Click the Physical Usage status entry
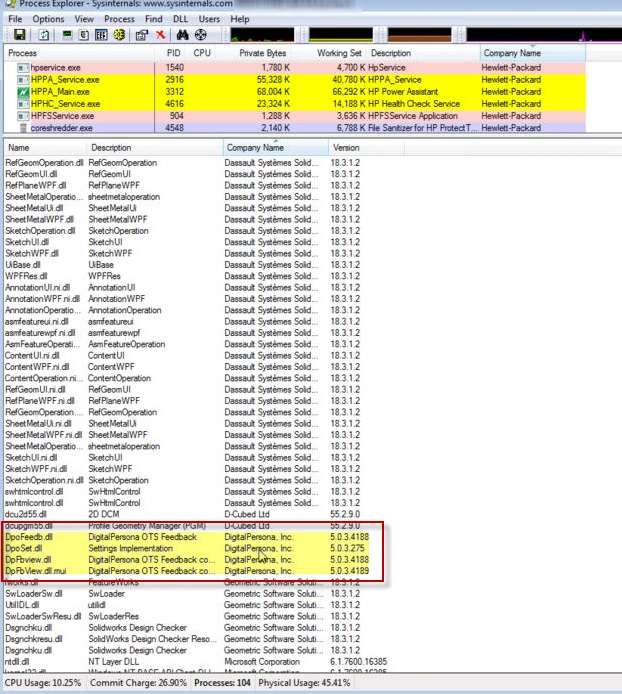 (x=304, y=683)
